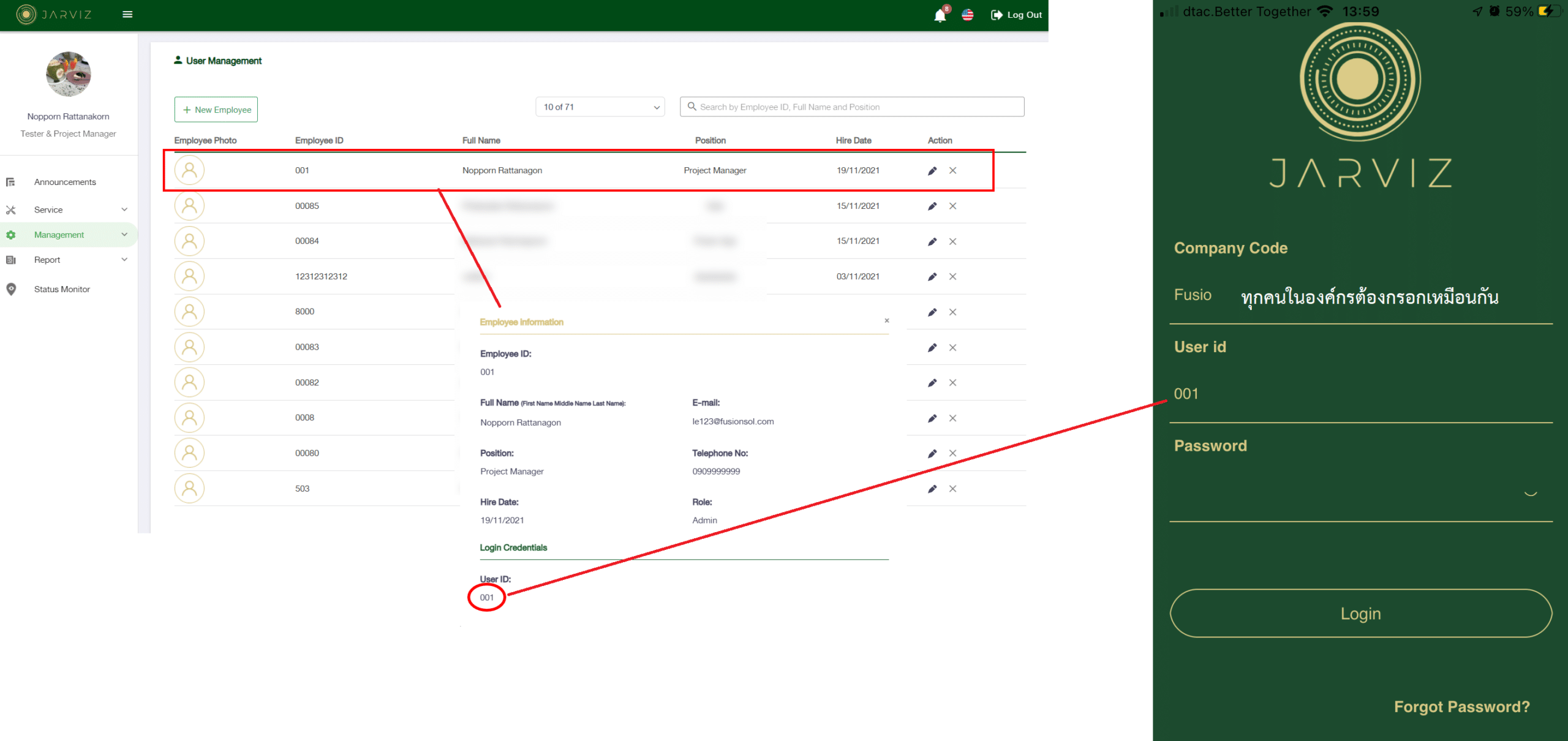Collapse the Management menu chevron
This screenshot has height=741, width=1568.
pos(124,235)
